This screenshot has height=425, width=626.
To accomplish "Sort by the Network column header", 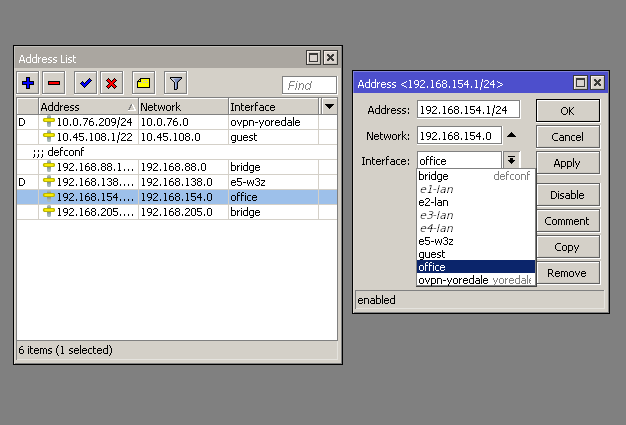I will point(183,107).
